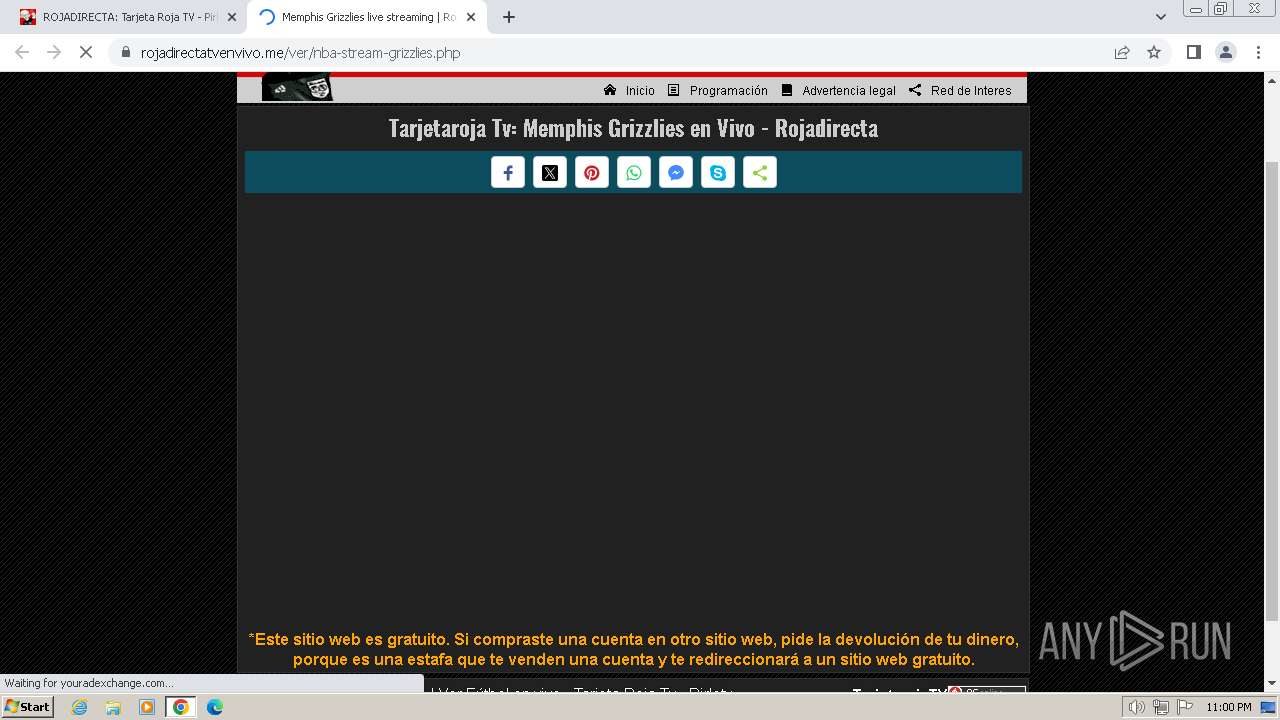
Task: Select Chrome in the taskbar
Action: 181,707
